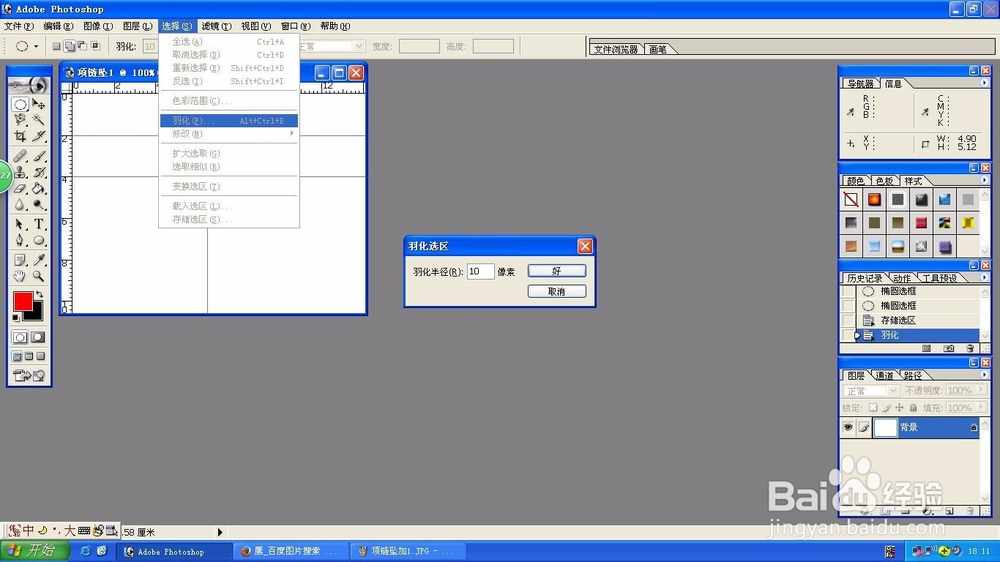Open the Styles panel options menu arrow
1000x562 pixels.
point(984,181)
